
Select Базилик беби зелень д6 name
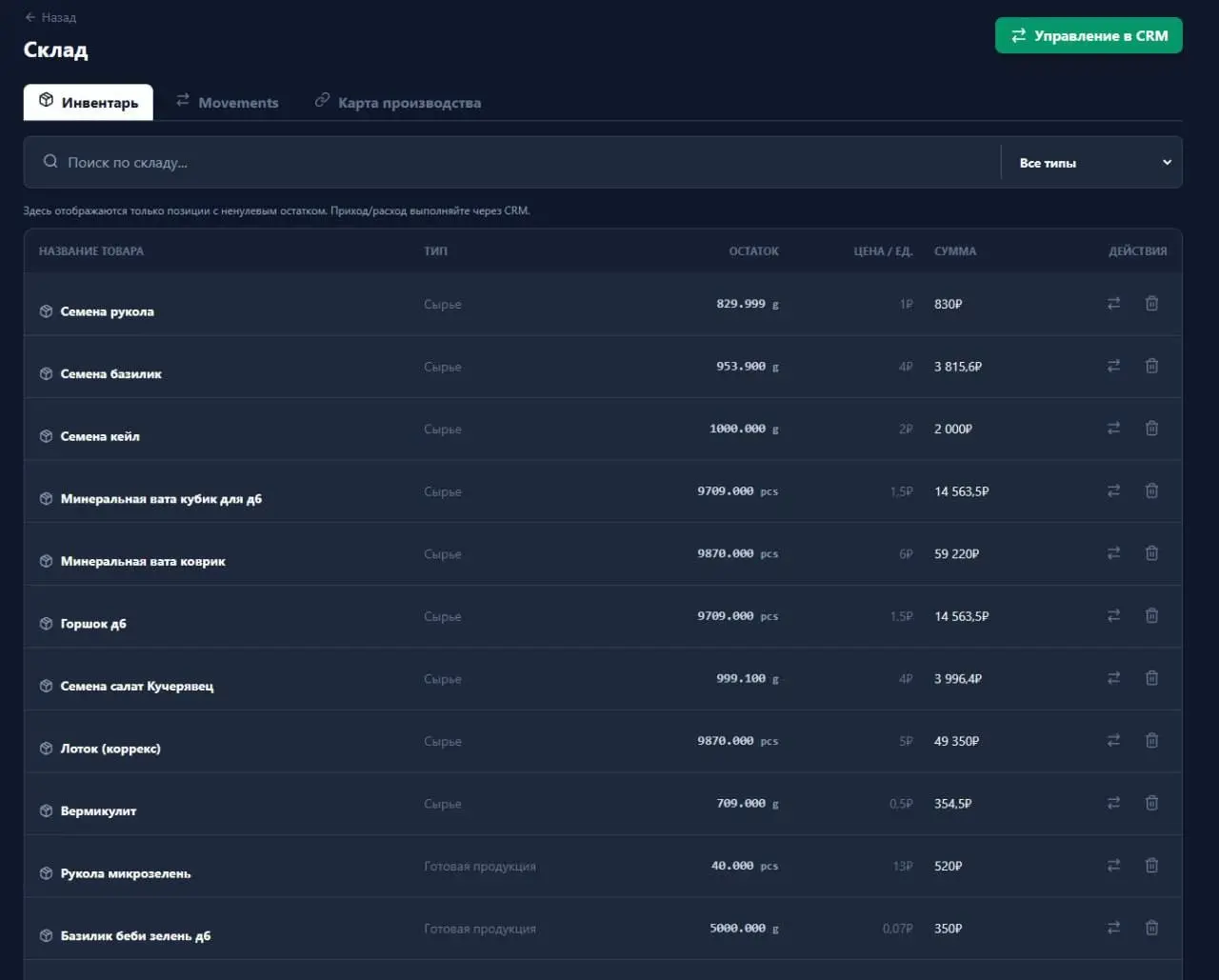[x=135, y=936]
